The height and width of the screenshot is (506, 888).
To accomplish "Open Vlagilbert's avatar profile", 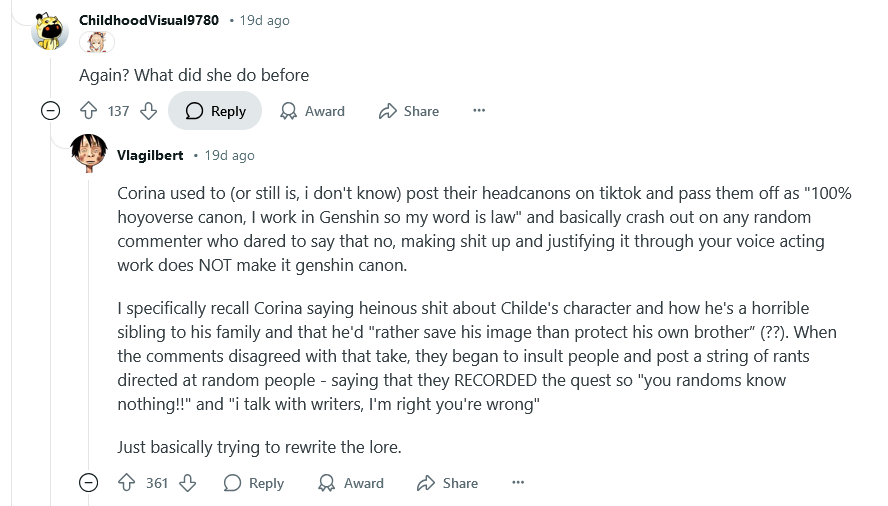I will (90, 154).
